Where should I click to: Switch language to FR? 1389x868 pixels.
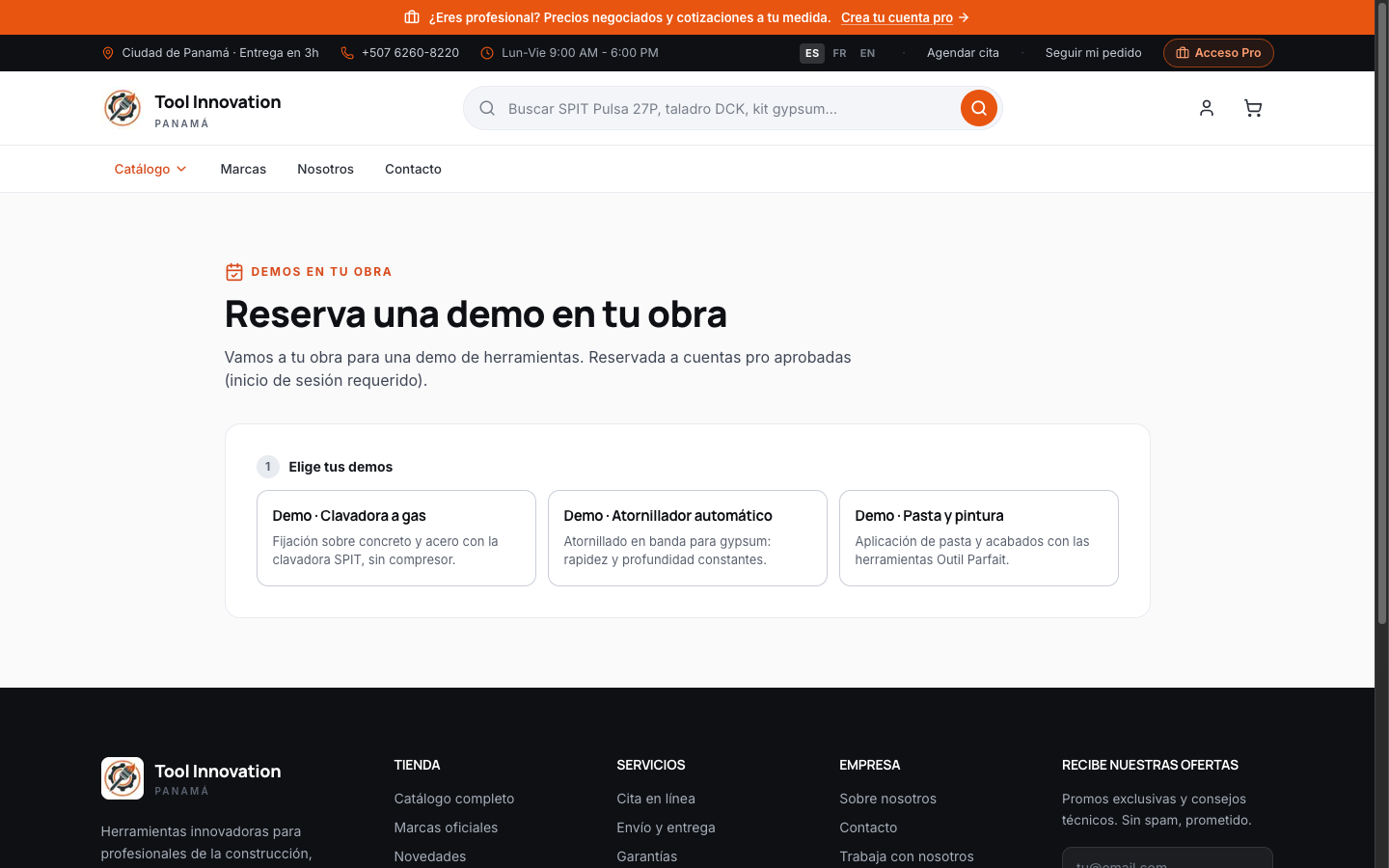click(839, 53)
